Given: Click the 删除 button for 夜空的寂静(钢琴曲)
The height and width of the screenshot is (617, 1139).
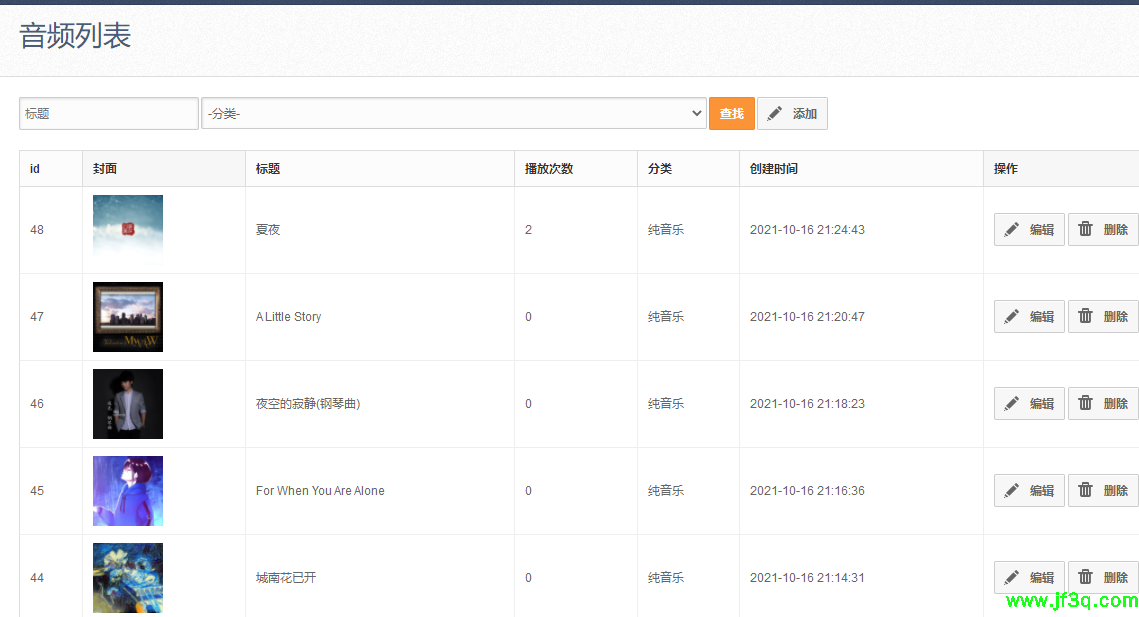Looking at the screenshot, I should tap(1103, 403).
